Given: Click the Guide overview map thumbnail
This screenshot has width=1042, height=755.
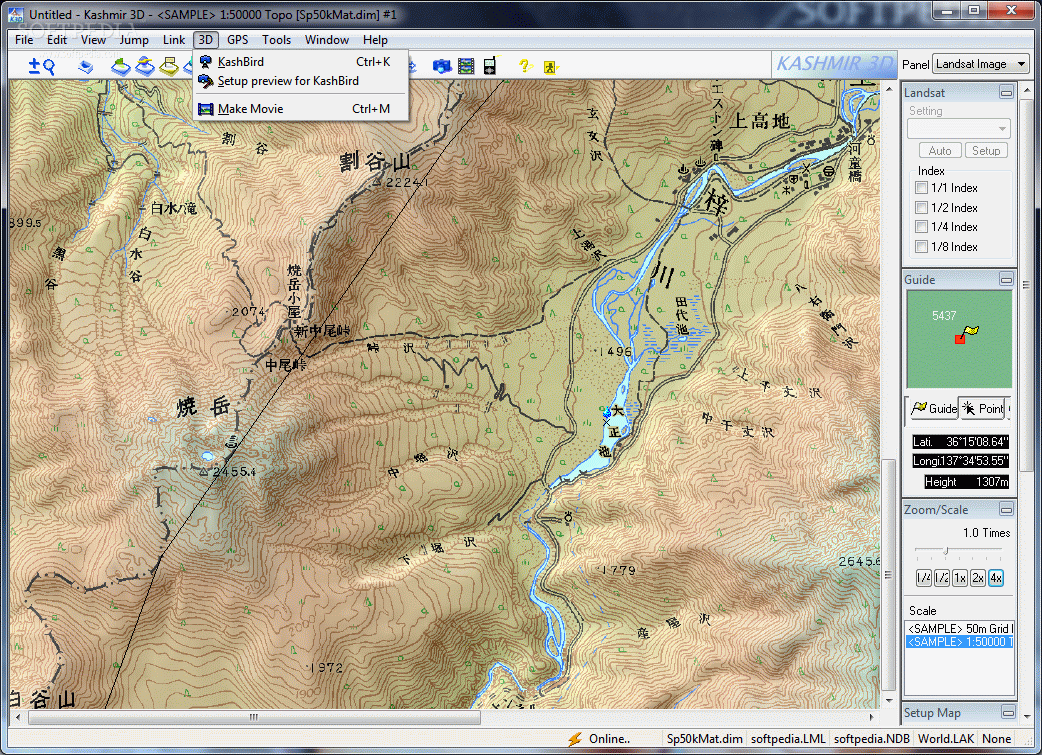Looking at the screenshot, I should 959,339.
